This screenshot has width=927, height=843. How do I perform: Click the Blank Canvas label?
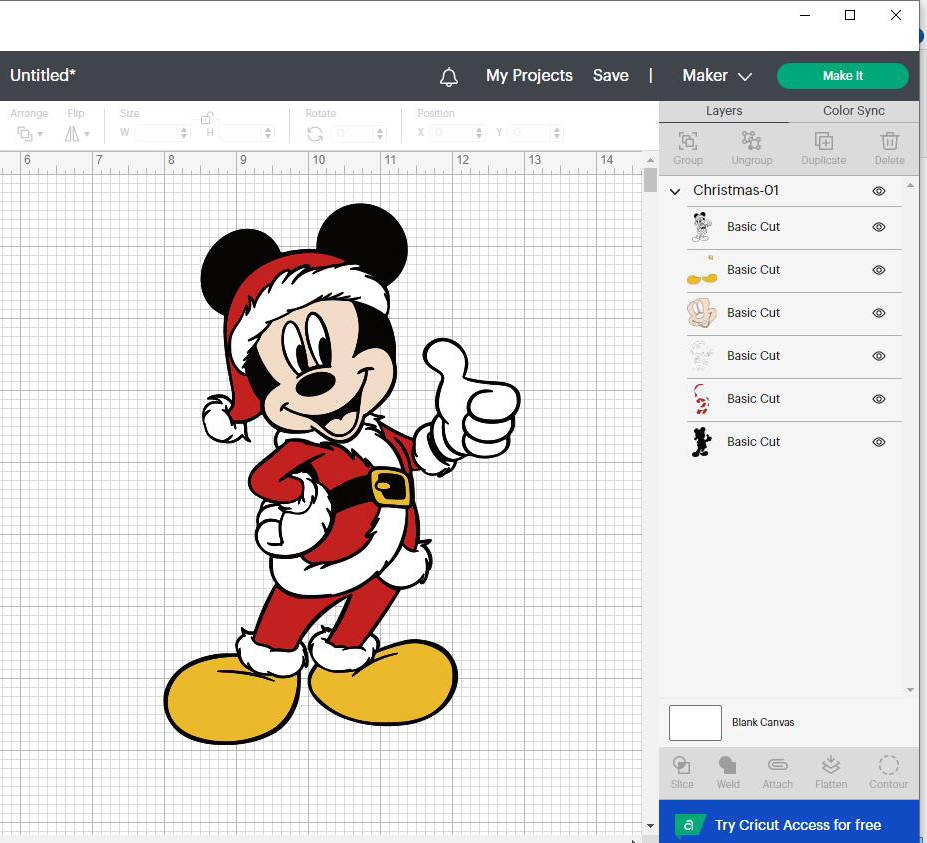(x=763, y=722)
